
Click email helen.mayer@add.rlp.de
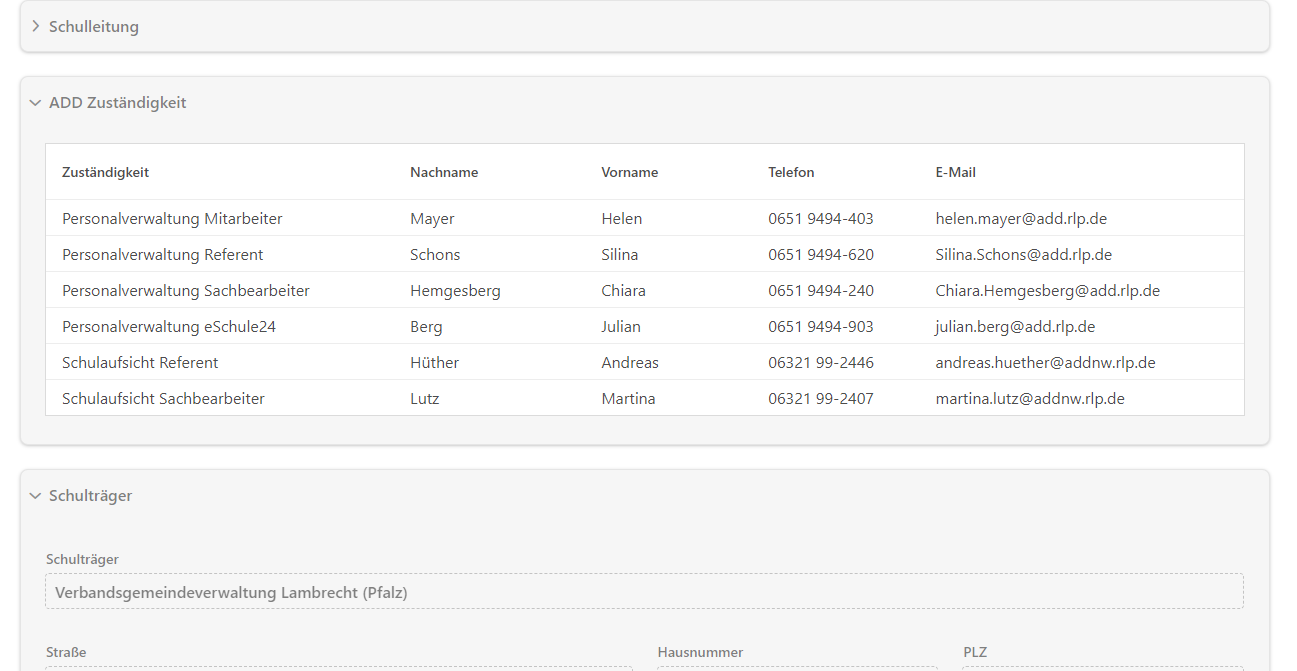point(1021,219)
